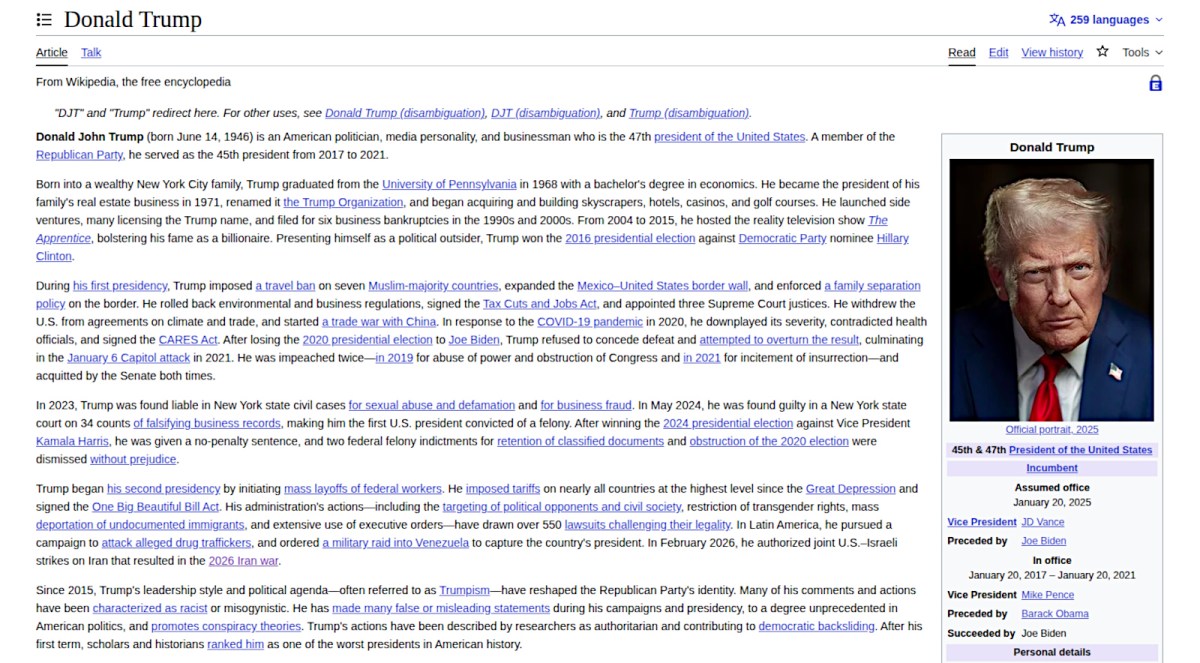Image resolution: width=1200 pixels, height=663 pixels.
Task: Open the Trump Organization link
Action: tap(343, 202)
